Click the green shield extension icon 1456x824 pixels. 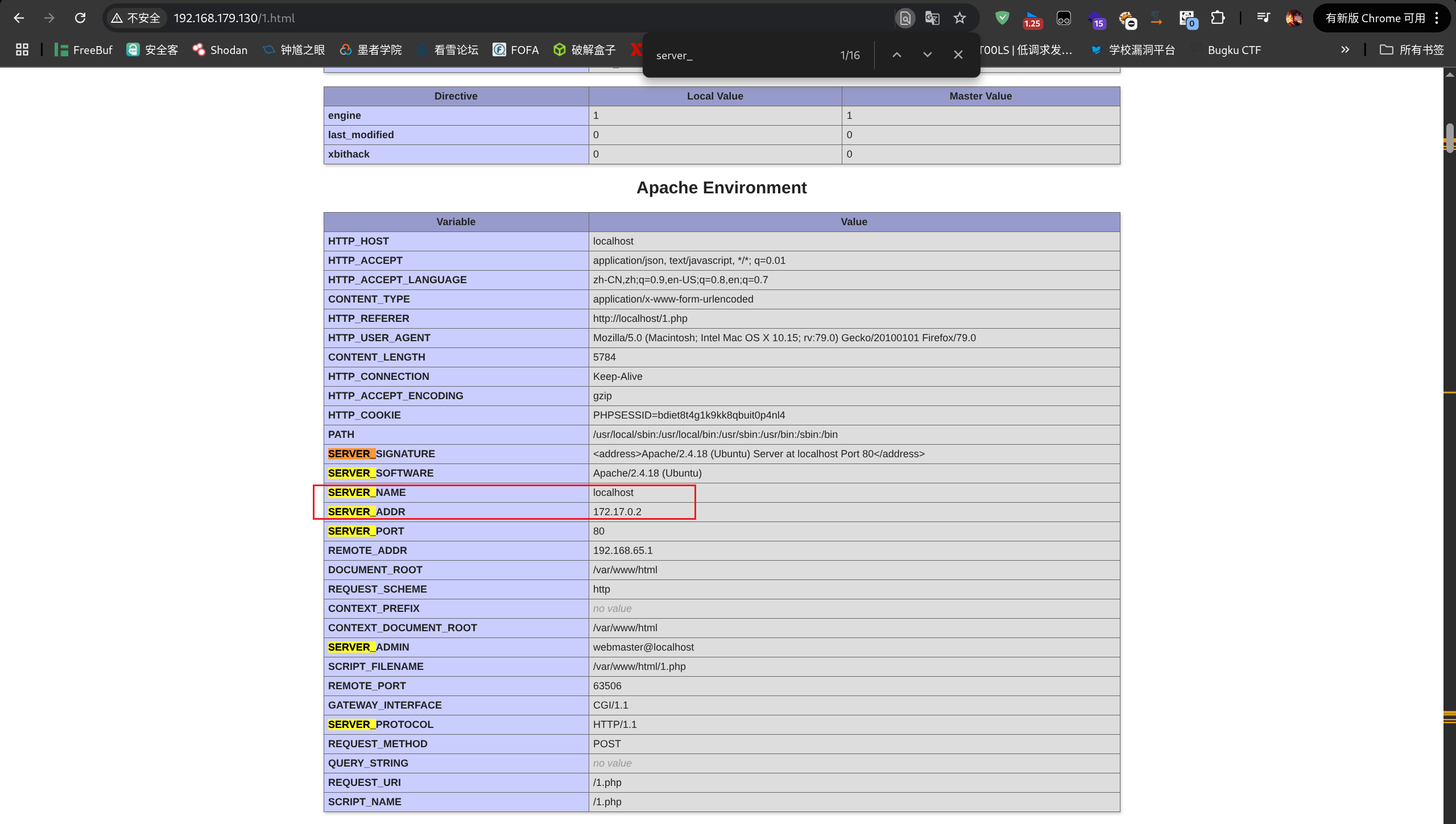tap(1002, 18)
